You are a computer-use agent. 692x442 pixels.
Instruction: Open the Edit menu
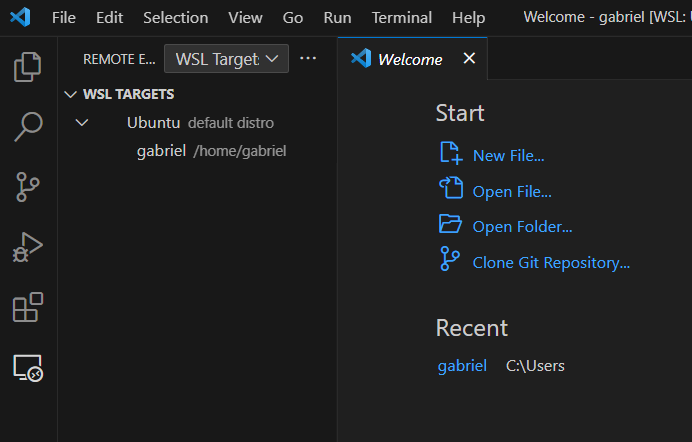pos(109,18)
